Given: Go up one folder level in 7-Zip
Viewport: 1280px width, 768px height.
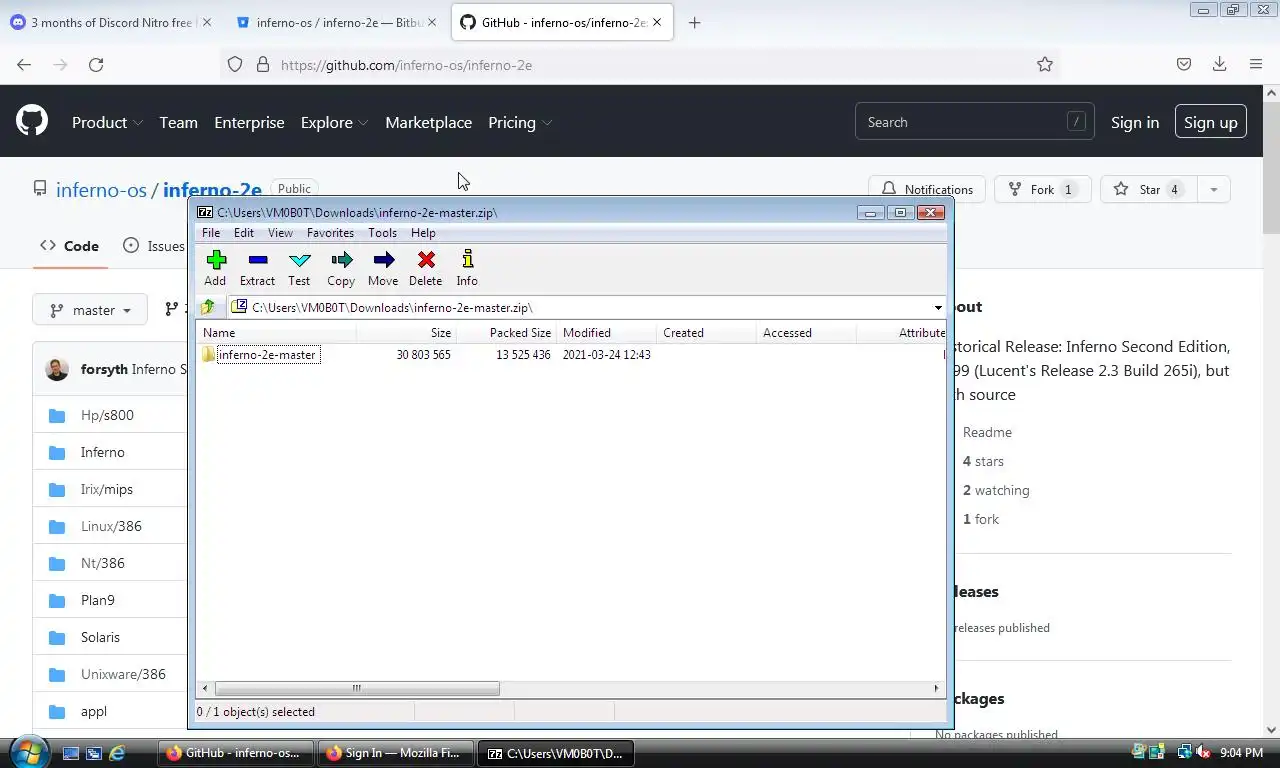Looking at the screenshot, I should [x=208, y=307].
